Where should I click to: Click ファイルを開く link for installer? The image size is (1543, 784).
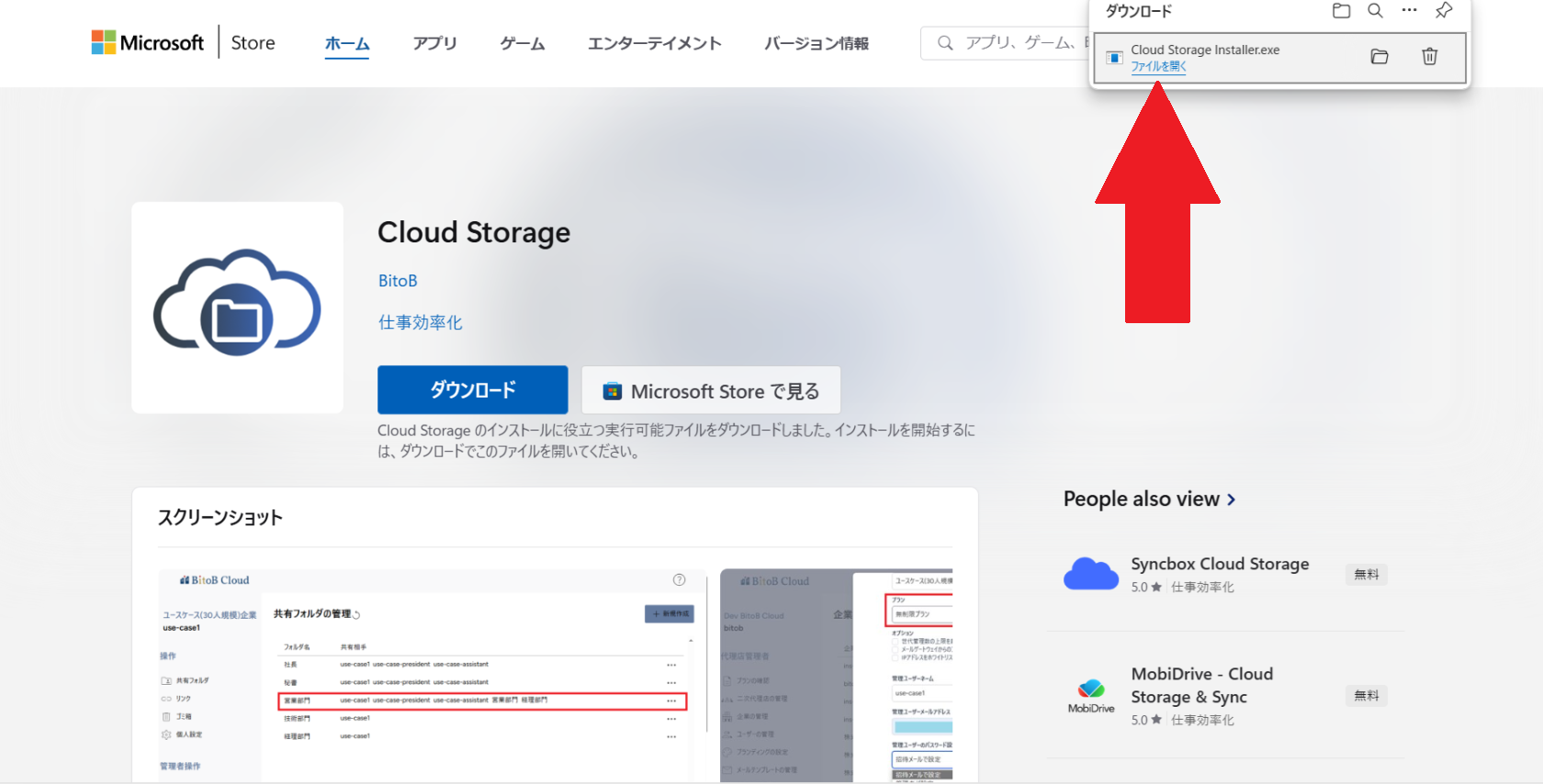click(x=1158, y=66)
